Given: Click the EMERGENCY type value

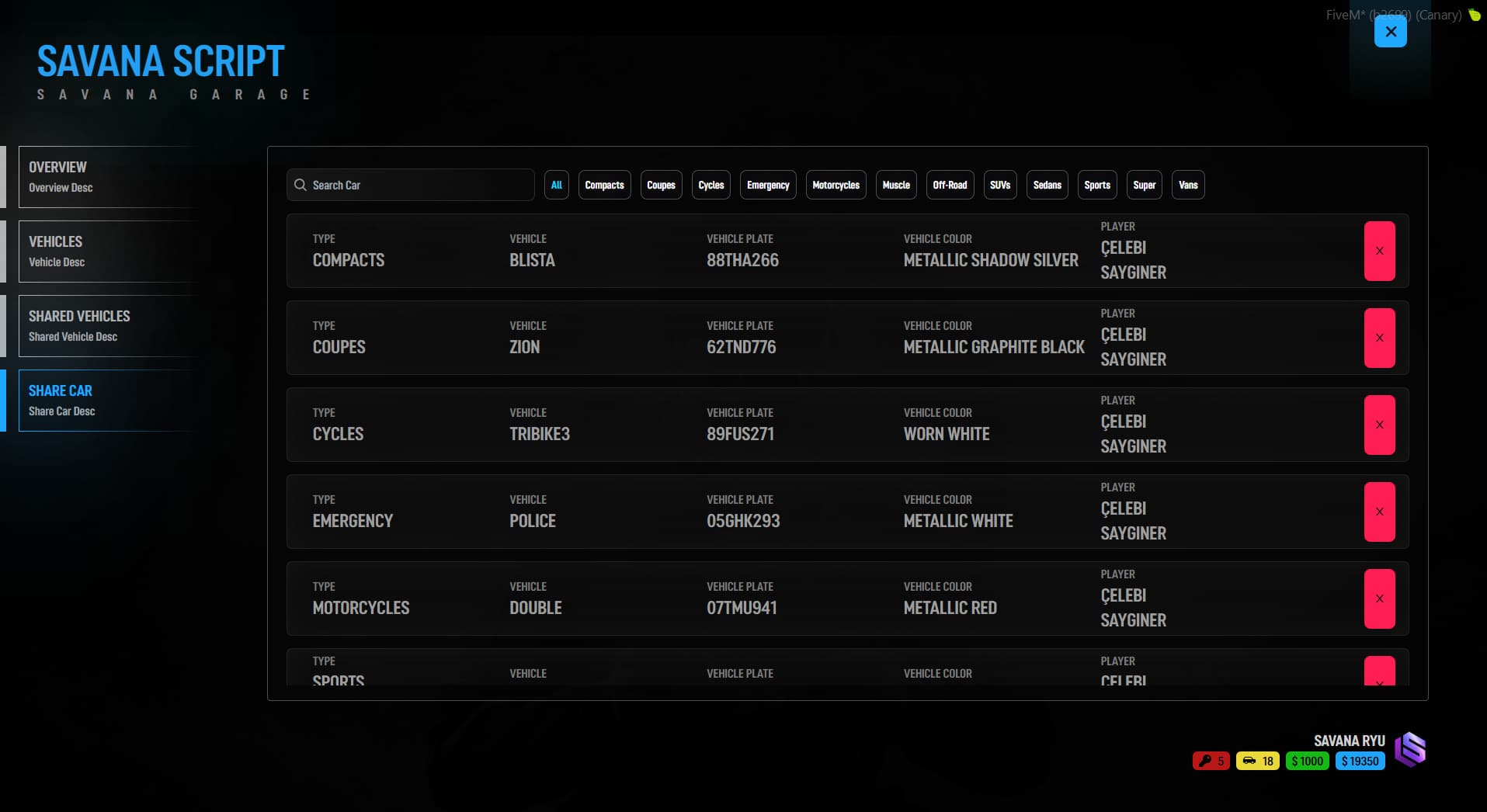Looking at the screenshot, I should 353,521.
